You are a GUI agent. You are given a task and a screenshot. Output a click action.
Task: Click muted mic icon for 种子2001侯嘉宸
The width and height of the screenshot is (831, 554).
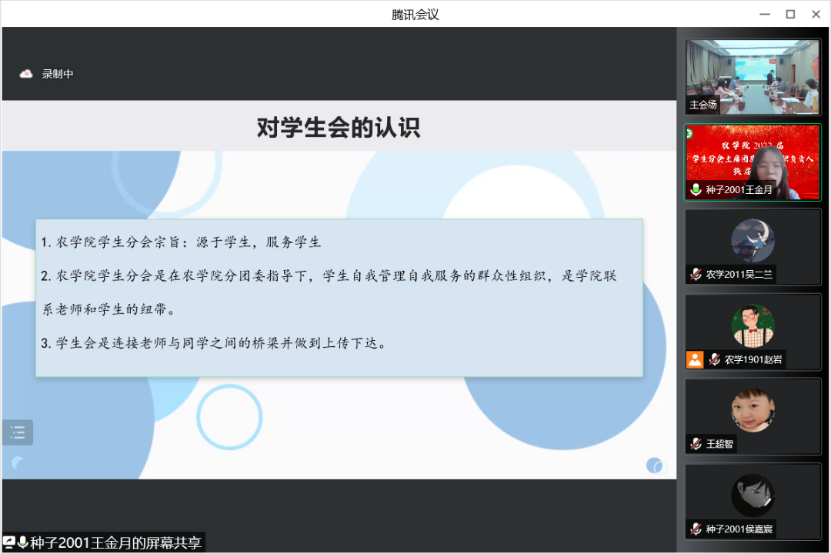click(x=696, y=529)
